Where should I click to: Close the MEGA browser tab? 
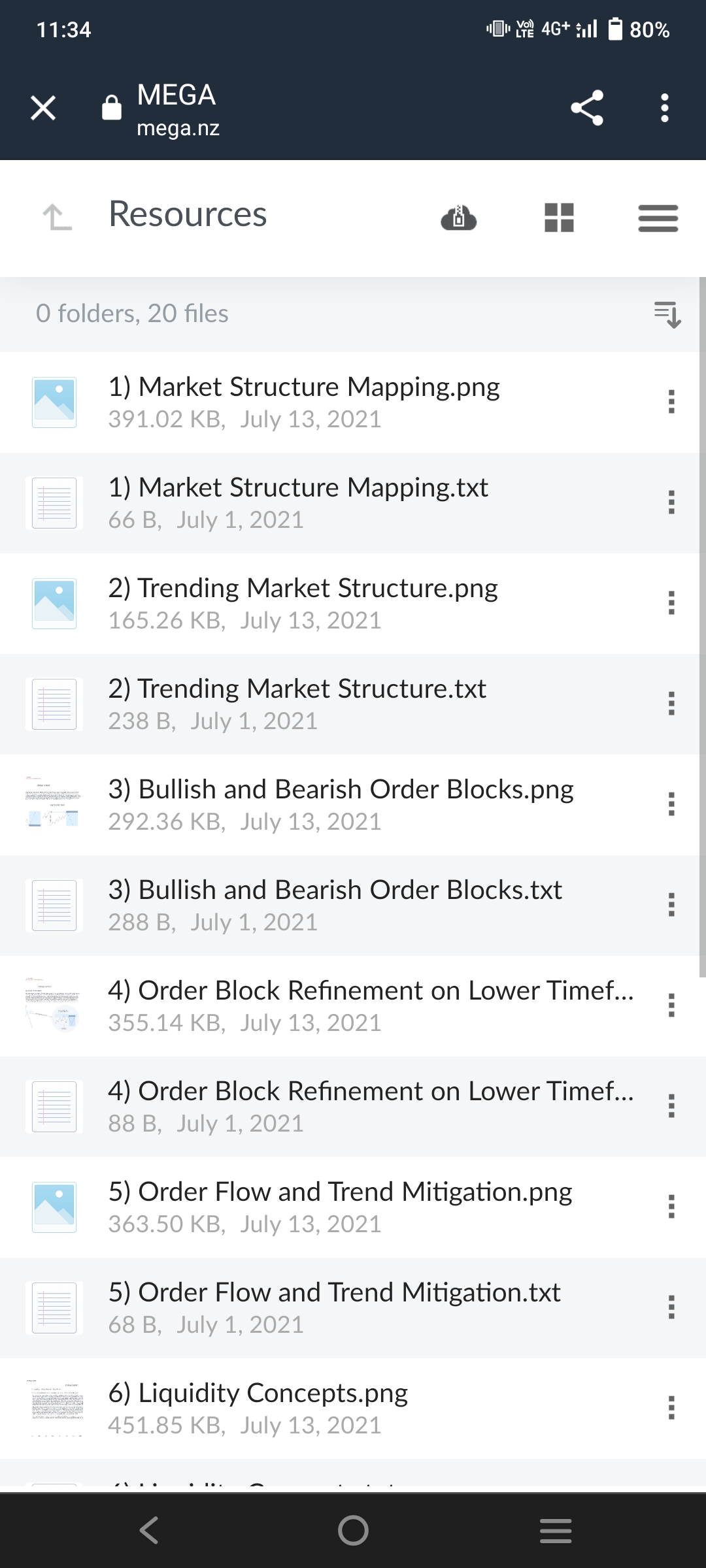(43, 108)
